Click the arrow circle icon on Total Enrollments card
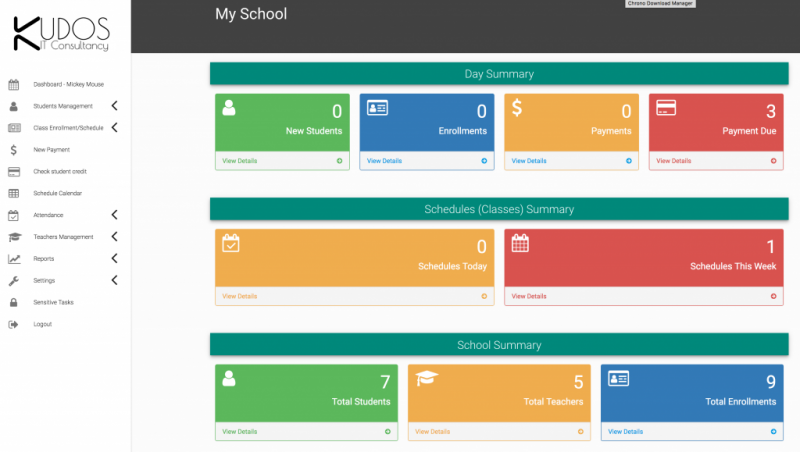800x452 pixels. [x=773, y=432]
